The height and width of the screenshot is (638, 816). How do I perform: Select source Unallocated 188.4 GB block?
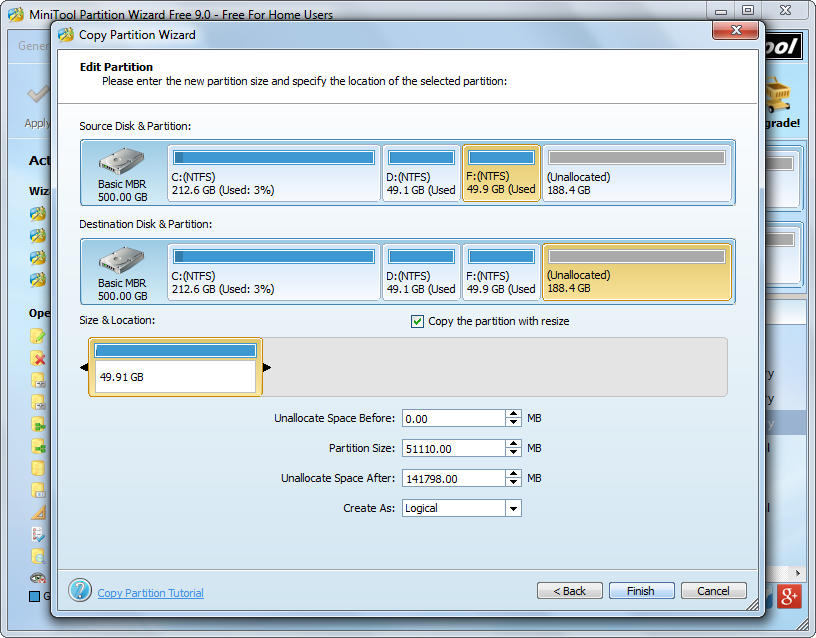tap(637, 173)
